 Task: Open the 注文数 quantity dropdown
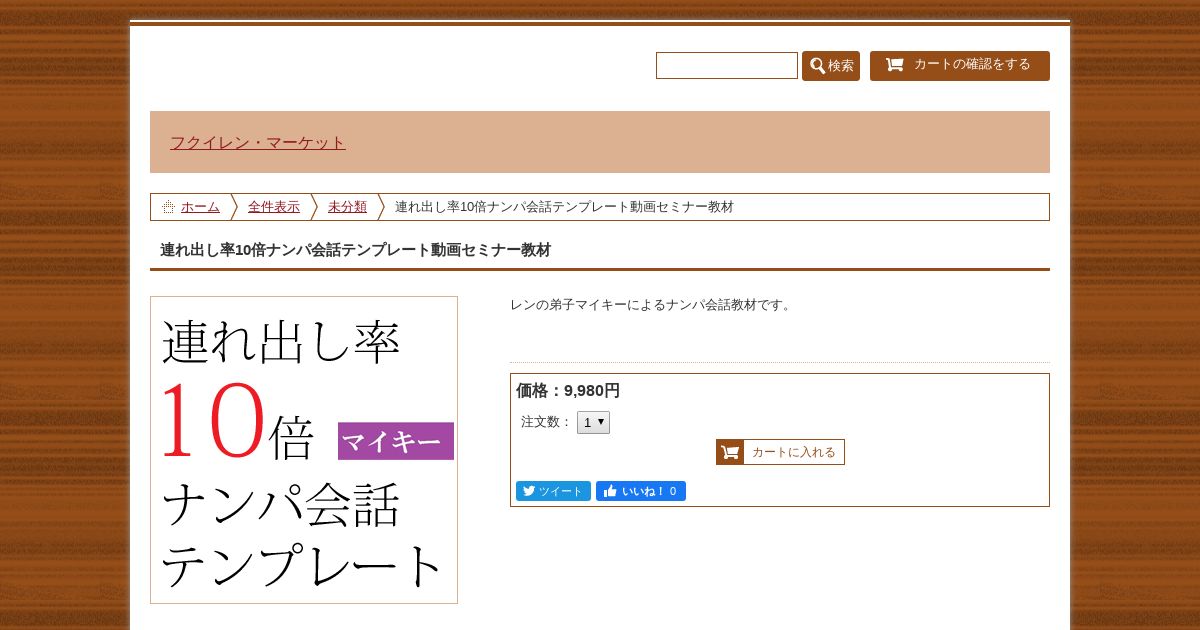tap(593, 422)
